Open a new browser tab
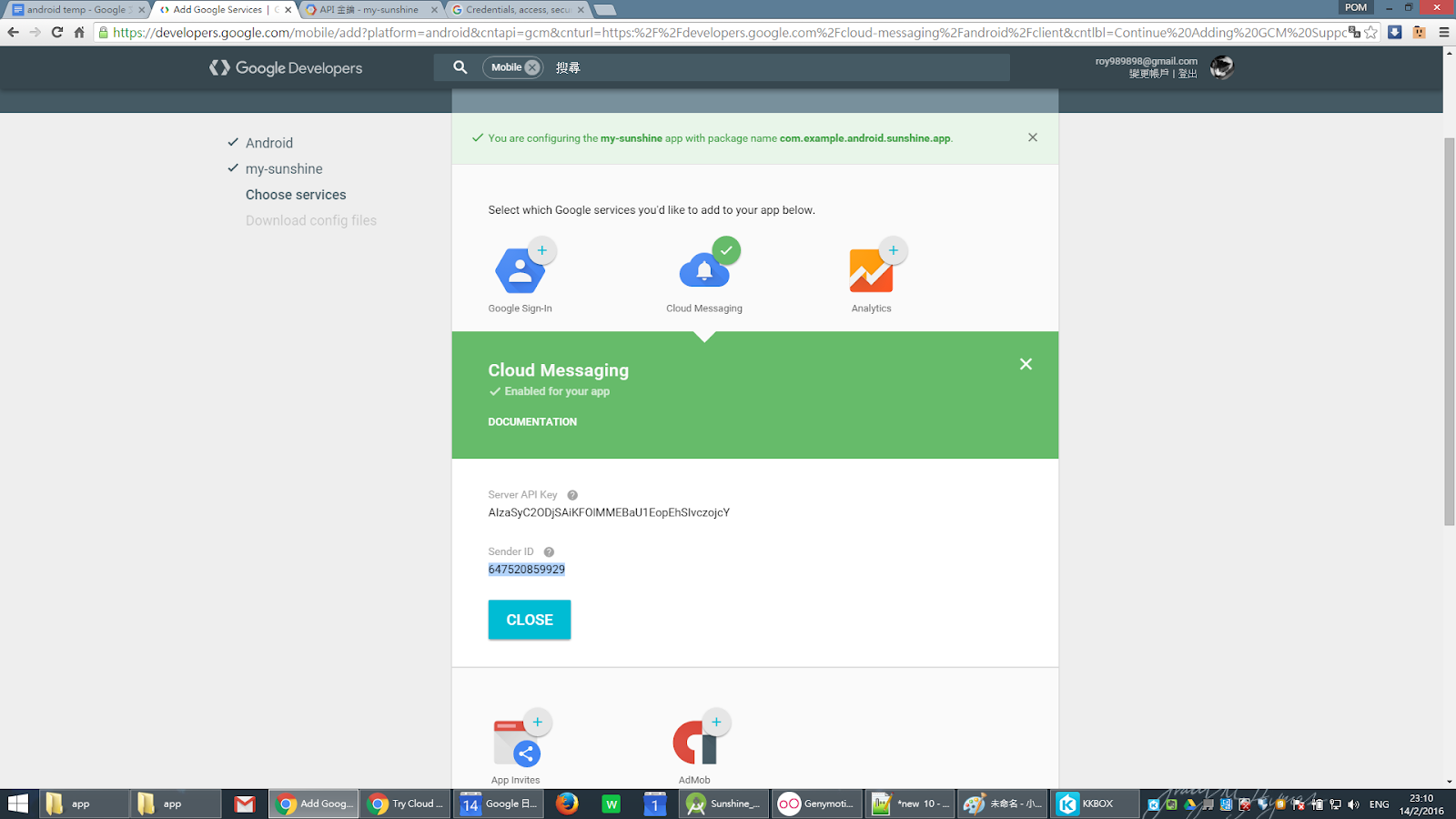 coord(605,10)
